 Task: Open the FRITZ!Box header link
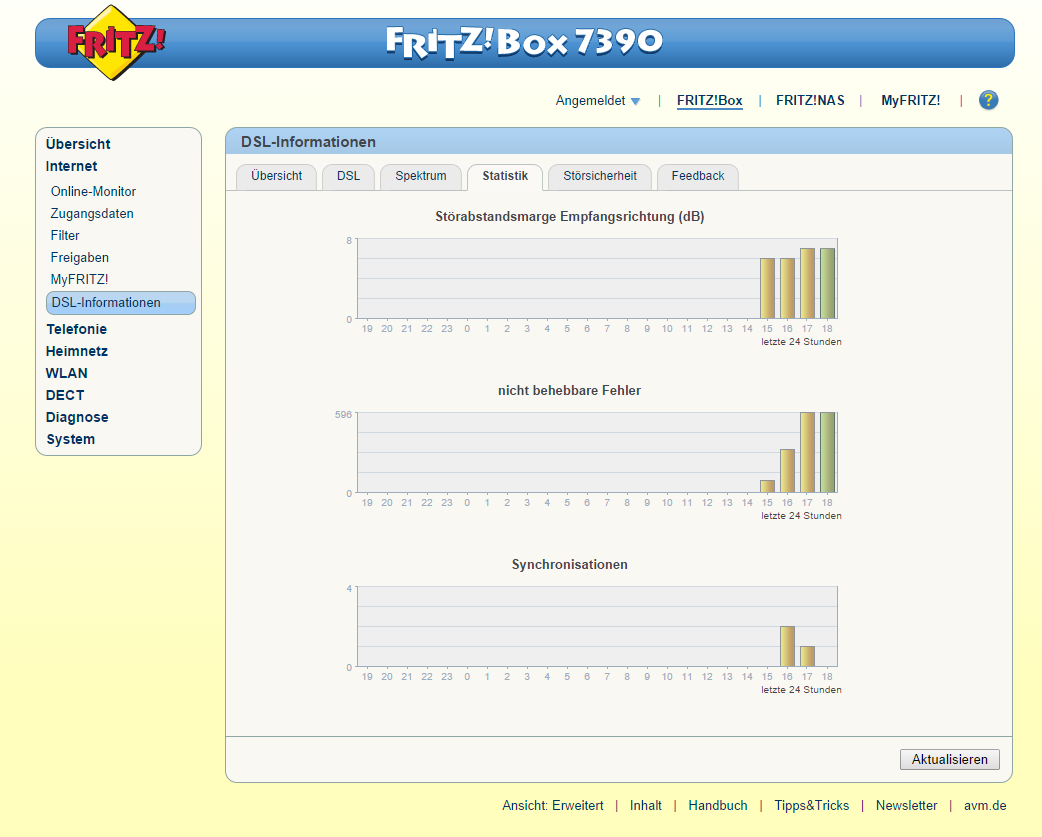(709, 100)
